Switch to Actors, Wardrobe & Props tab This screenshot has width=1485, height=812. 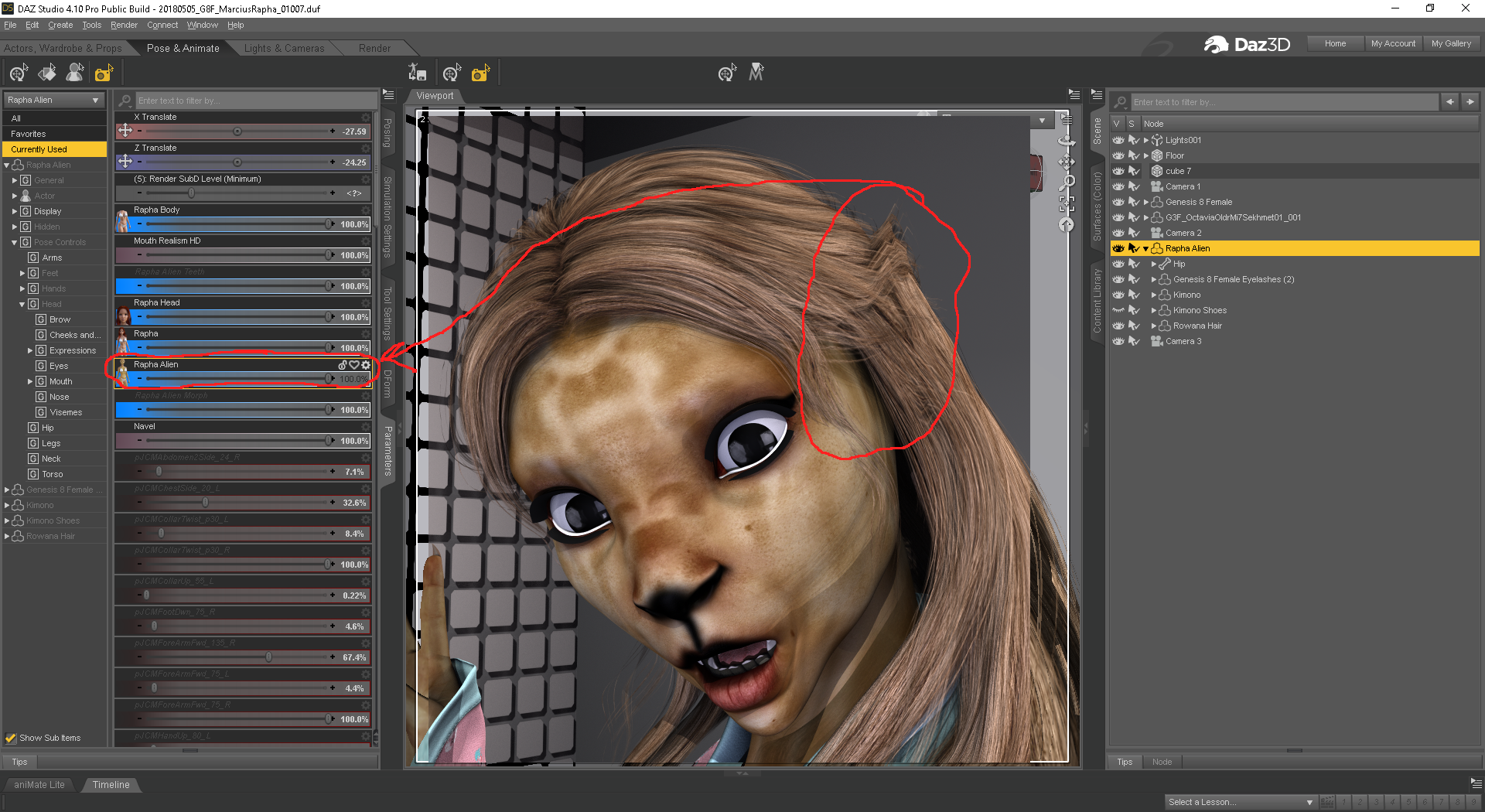(x=63, y=48)
